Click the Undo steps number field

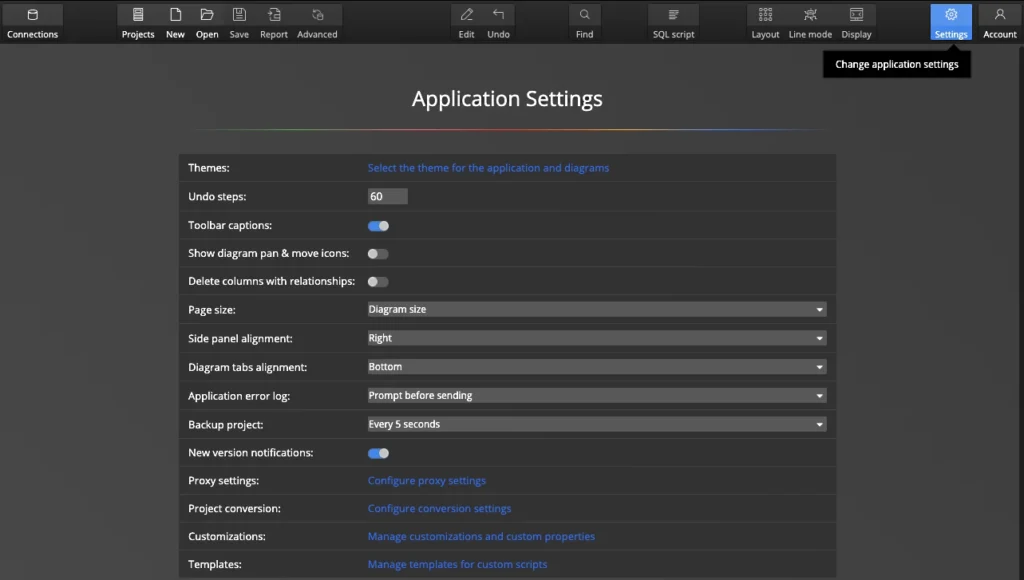click(x=387, y=197)
